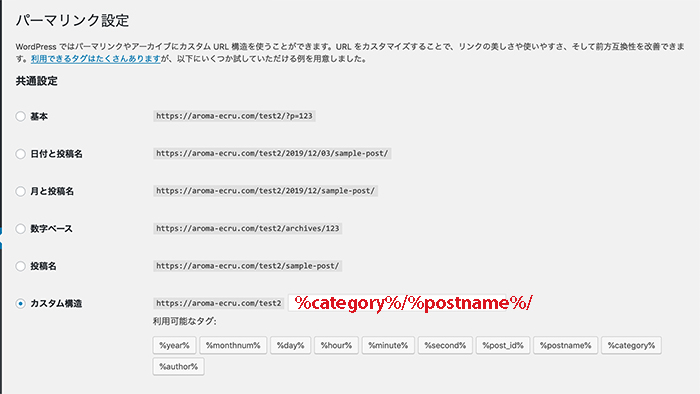700x394 pixels.
Task: Choose the 投稿名 radio option
Action: pyautogui.click(x=21, y=266)
